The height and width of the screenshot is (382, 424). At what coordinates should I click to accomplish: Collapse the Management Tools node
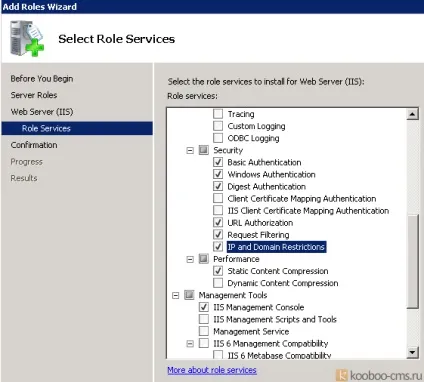point(176,295)
